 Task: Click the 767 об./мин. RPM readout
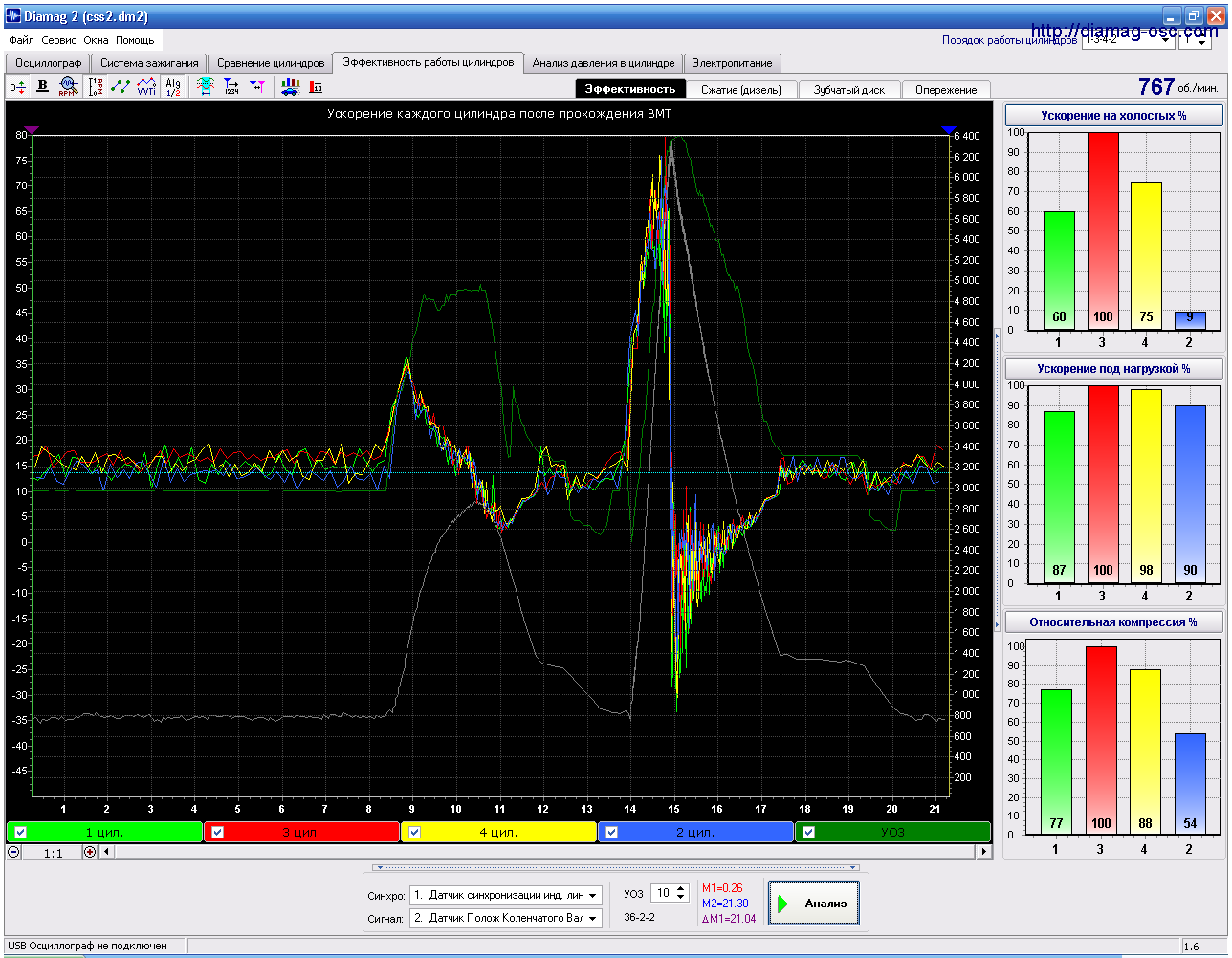pyautogui.click(x=1178, y=87)
